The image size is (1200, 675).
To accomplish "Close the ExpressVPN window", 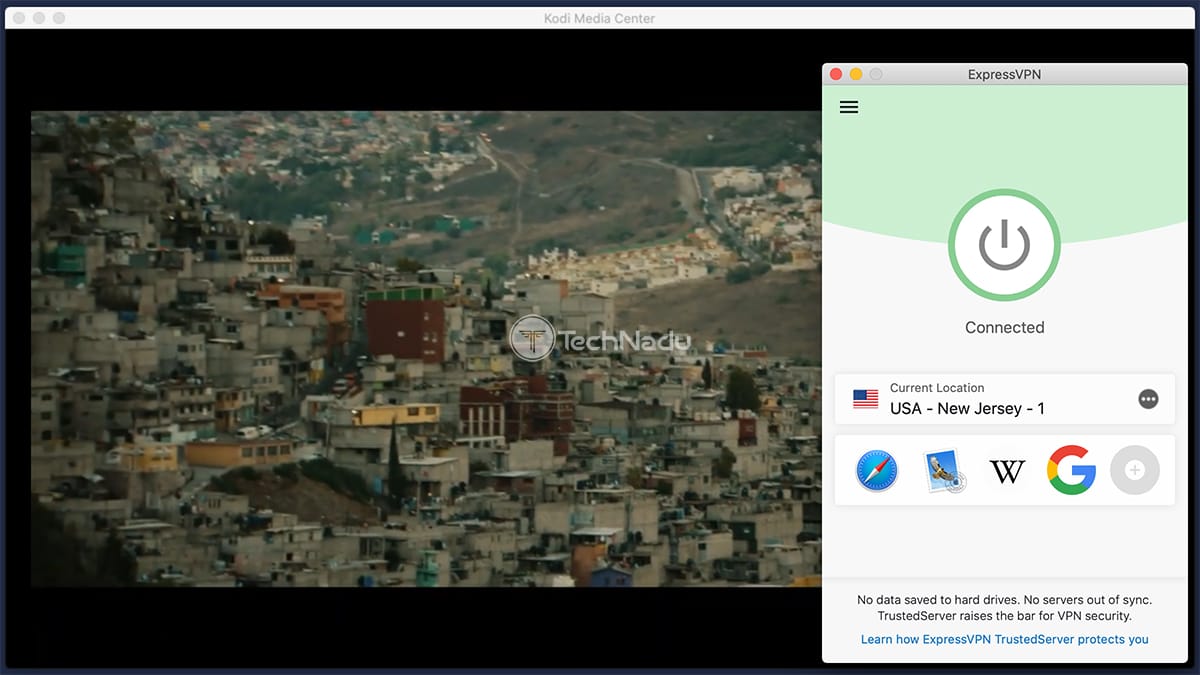I will click(x=837, y=74).
